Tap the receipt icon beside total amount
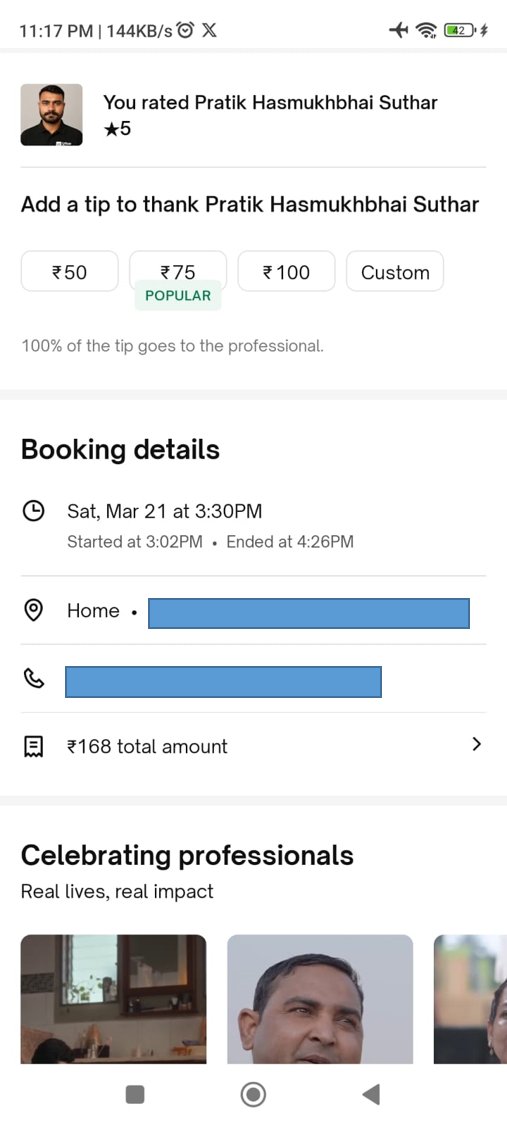This screenshot has height=1125, width=507. click(x=33, y=747)
